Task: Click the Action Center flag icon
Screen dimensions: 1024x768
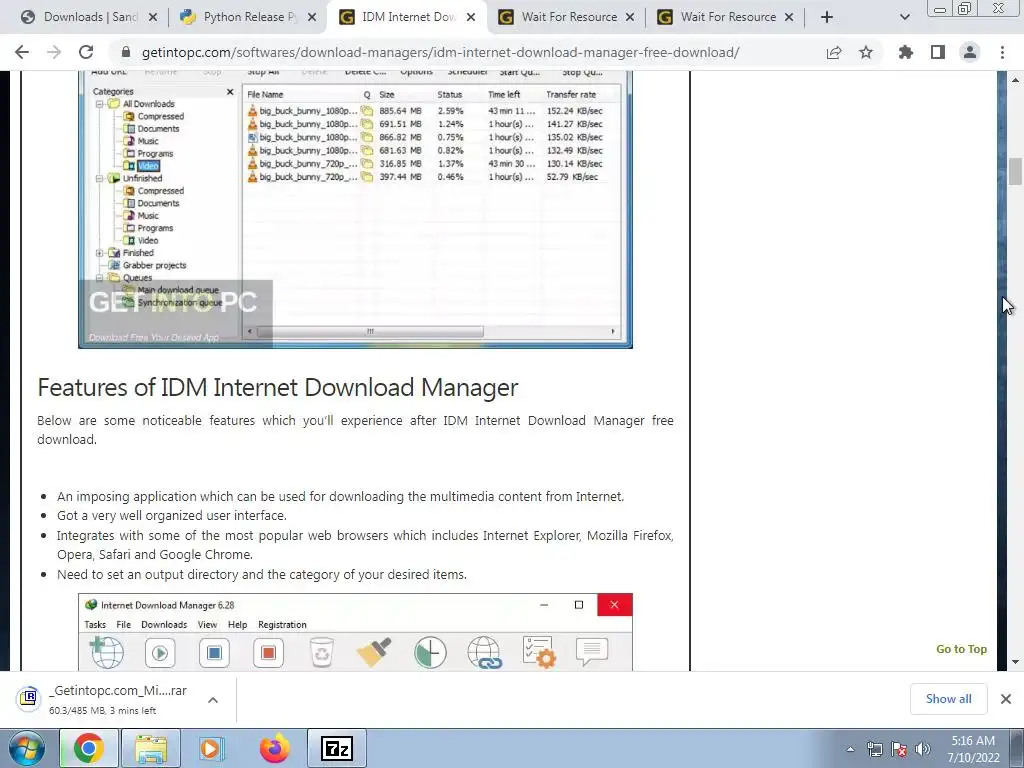Action: tap(899, 749)
